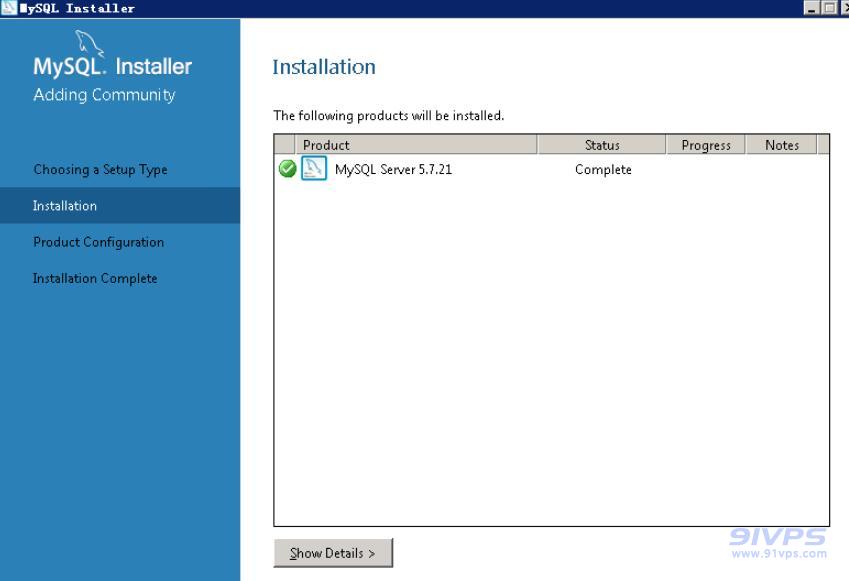849x581 pixels.
Task: Click the Status column header
Action: 602,145
